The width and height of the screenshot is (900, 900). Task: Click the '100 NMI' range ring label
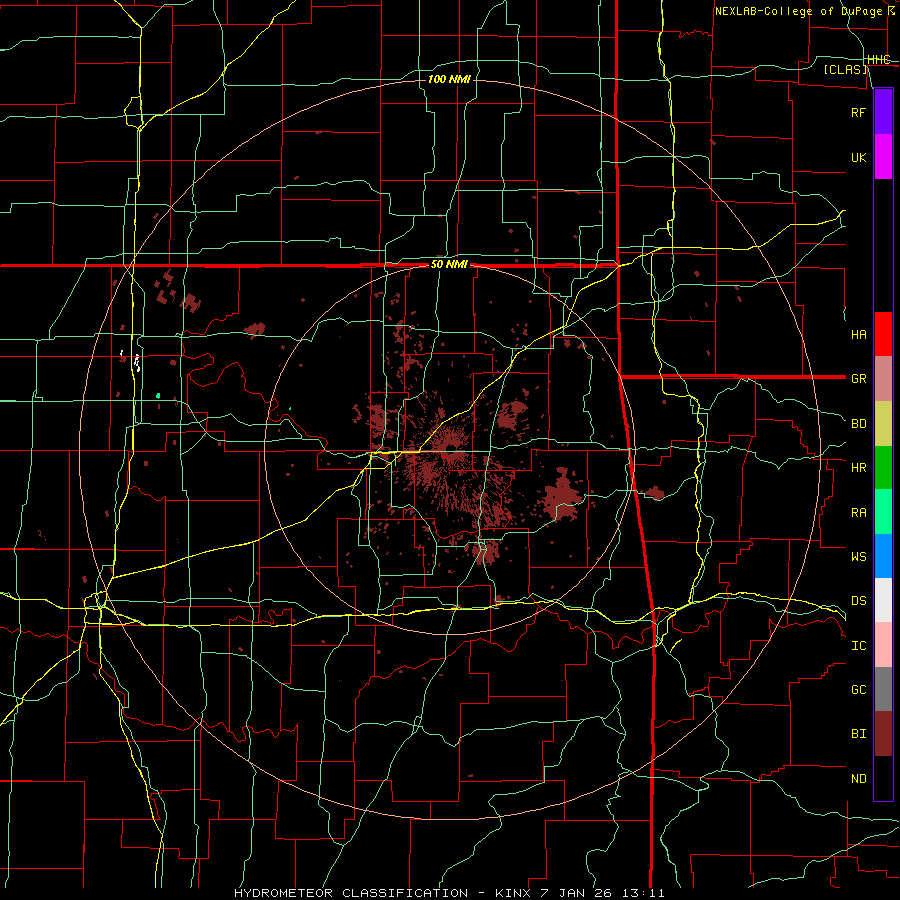point(449,79)
